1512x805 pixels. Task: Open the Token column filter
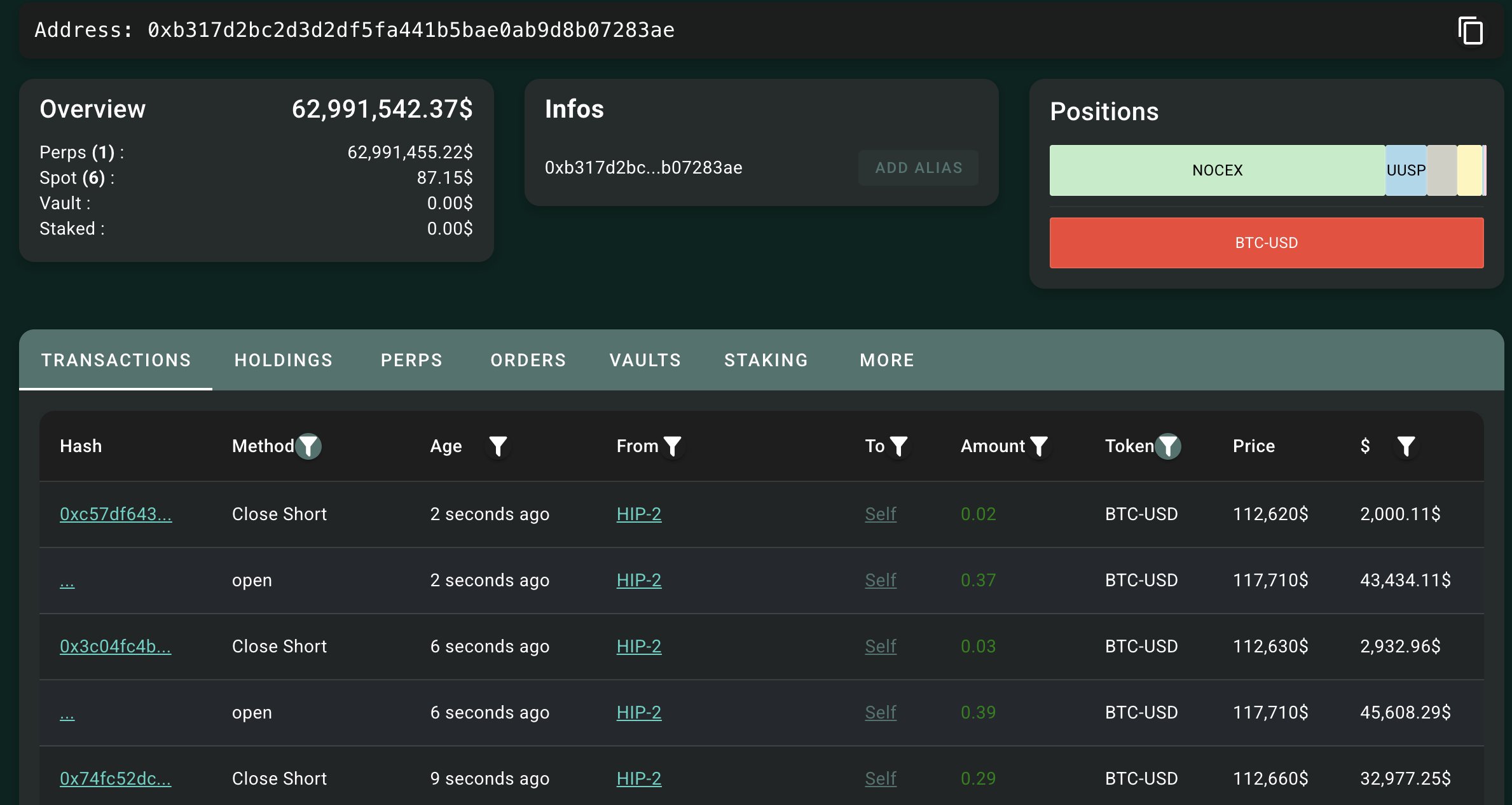(1168, 446)
